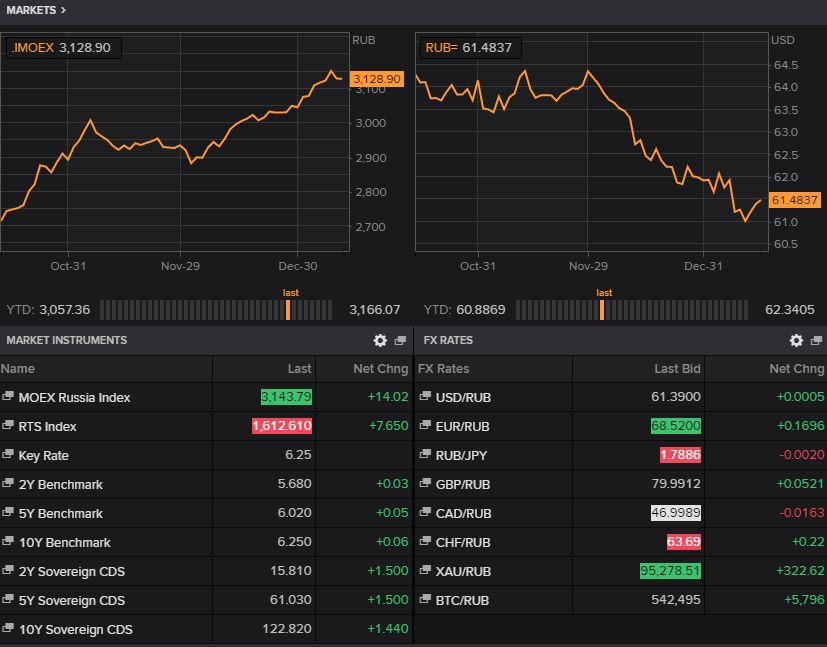Image resolution: width=827 pixels, height=647 pixels.
Task: Click EUR/RUB last bid 68.5200
Action: click(676, 426)
